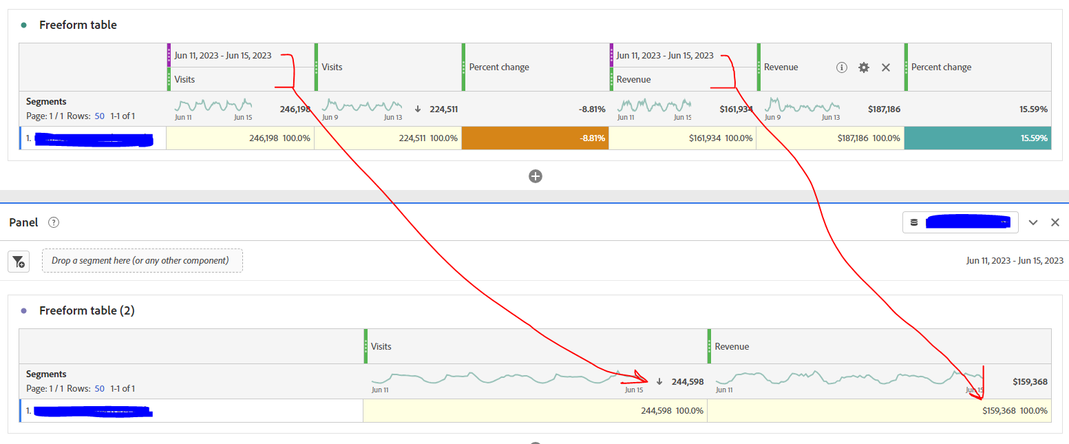Remove the Revenue column with its X icon
This screenshot has width=1069, height=444.
tap(885, 67)
